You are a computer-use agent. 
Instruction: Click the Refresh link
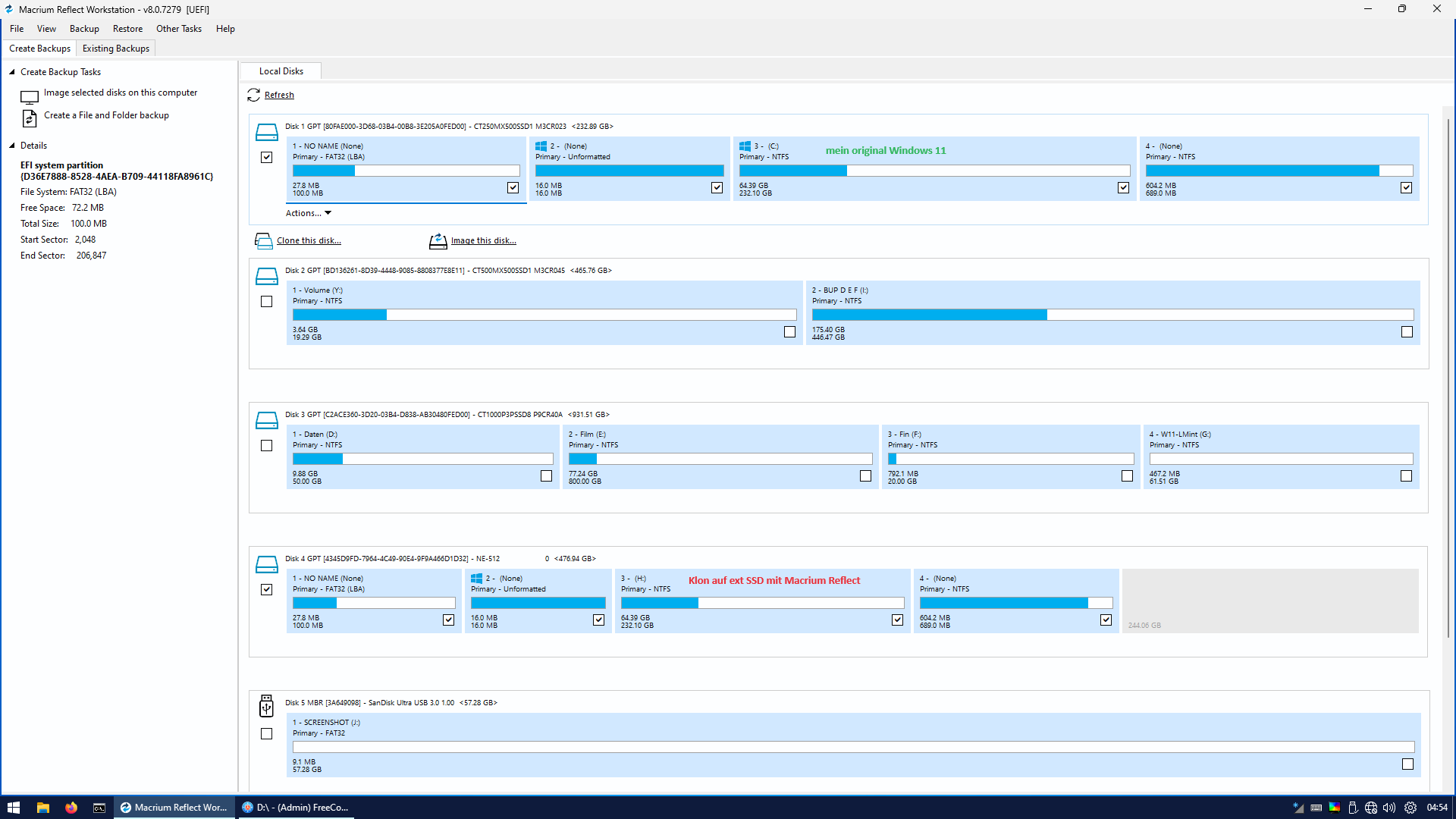pyautogui.click(x=279, y=96)
